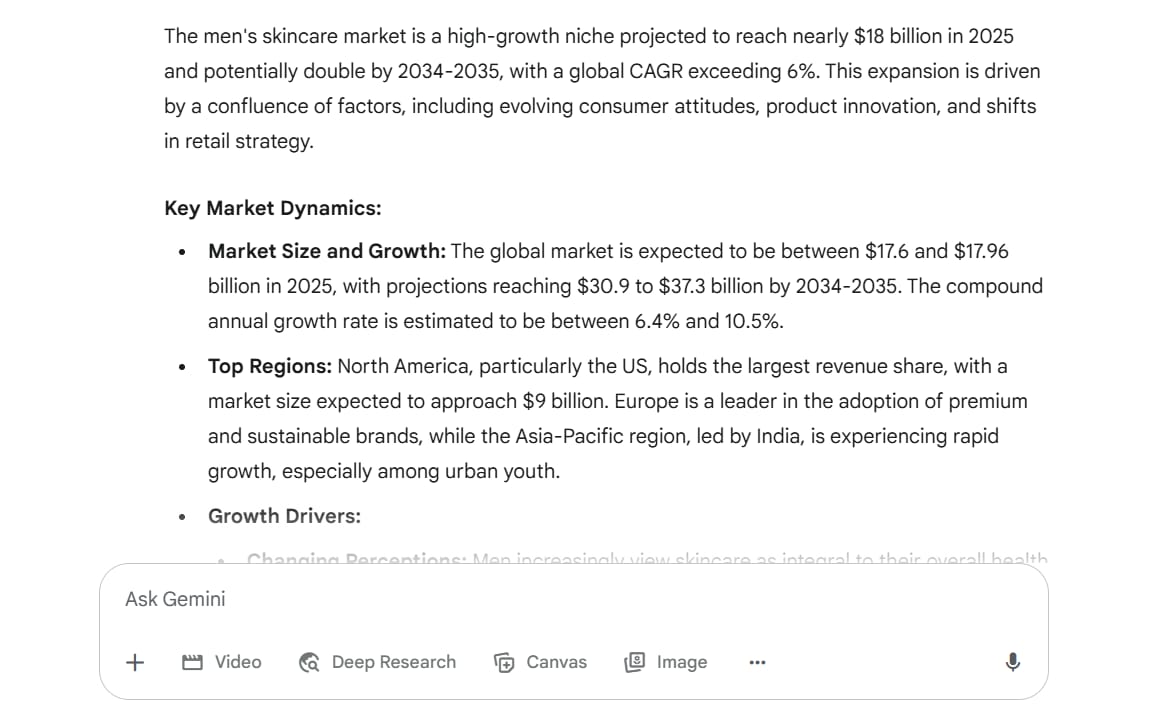Choose the Image tool label
This screenshot has height=711, width=1176.
tap(682, 662)
